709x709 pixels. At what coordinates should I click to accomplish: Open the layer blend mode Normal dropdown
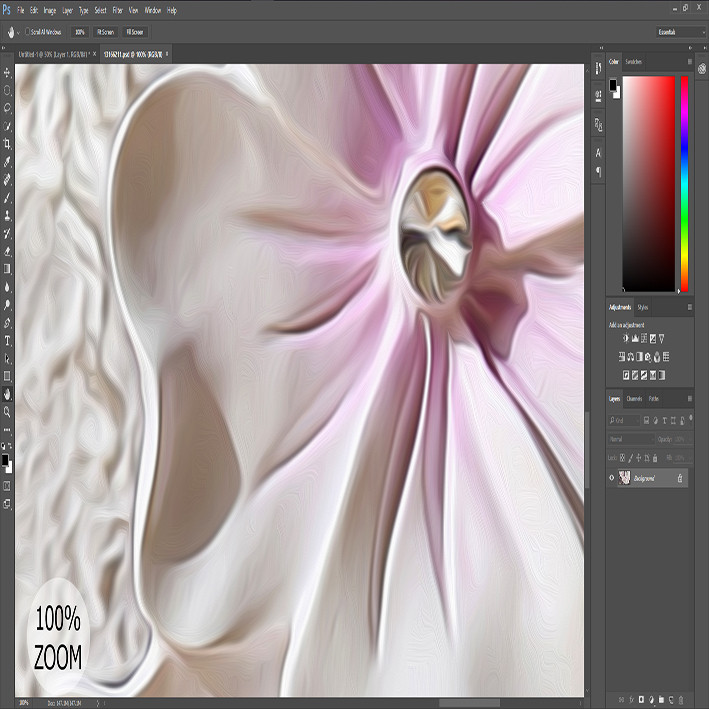point(631,439)
